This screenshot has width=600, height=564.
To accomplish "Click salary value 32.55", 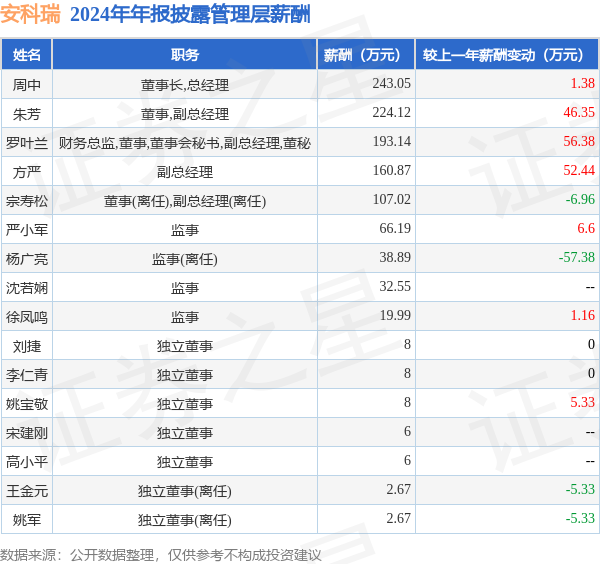I will tap(395, 286).
